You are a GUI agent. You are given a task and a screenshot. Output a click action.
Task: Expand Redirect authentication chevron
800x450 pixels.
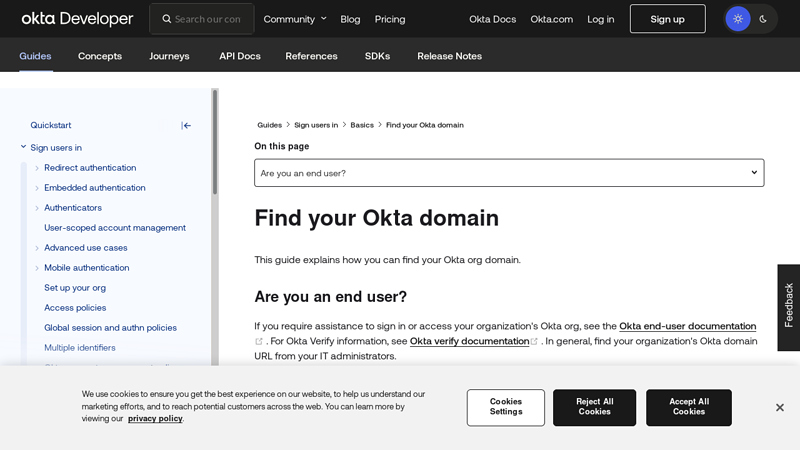click(37, 168)
